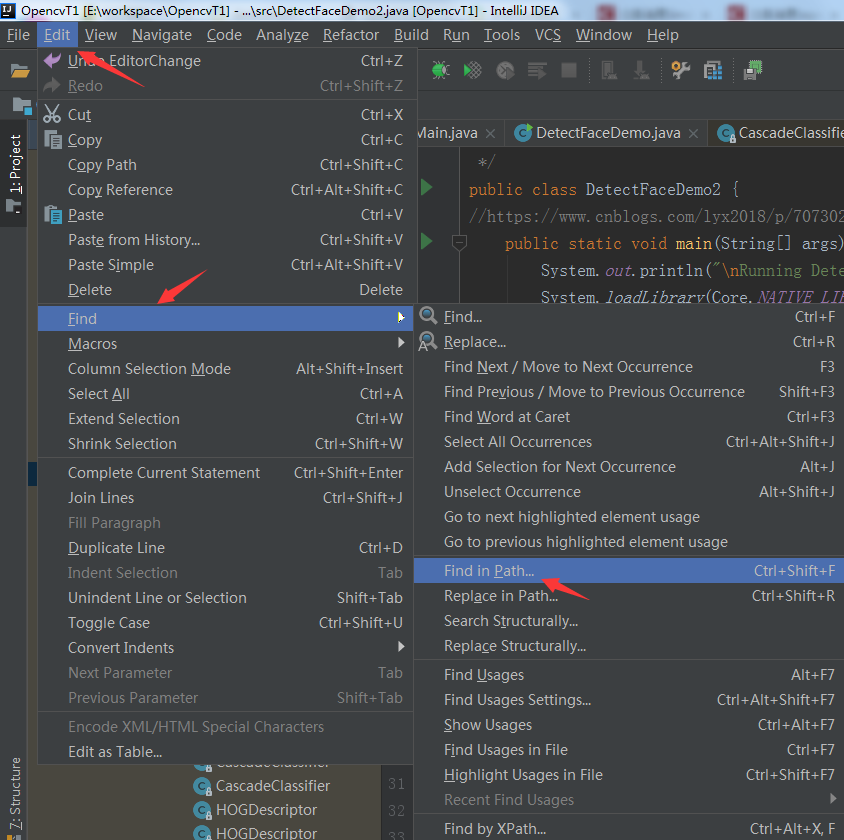Click the Paste clipboard icon in menu
The width and height of the screenshot is (844, 840).
(53, 215)
